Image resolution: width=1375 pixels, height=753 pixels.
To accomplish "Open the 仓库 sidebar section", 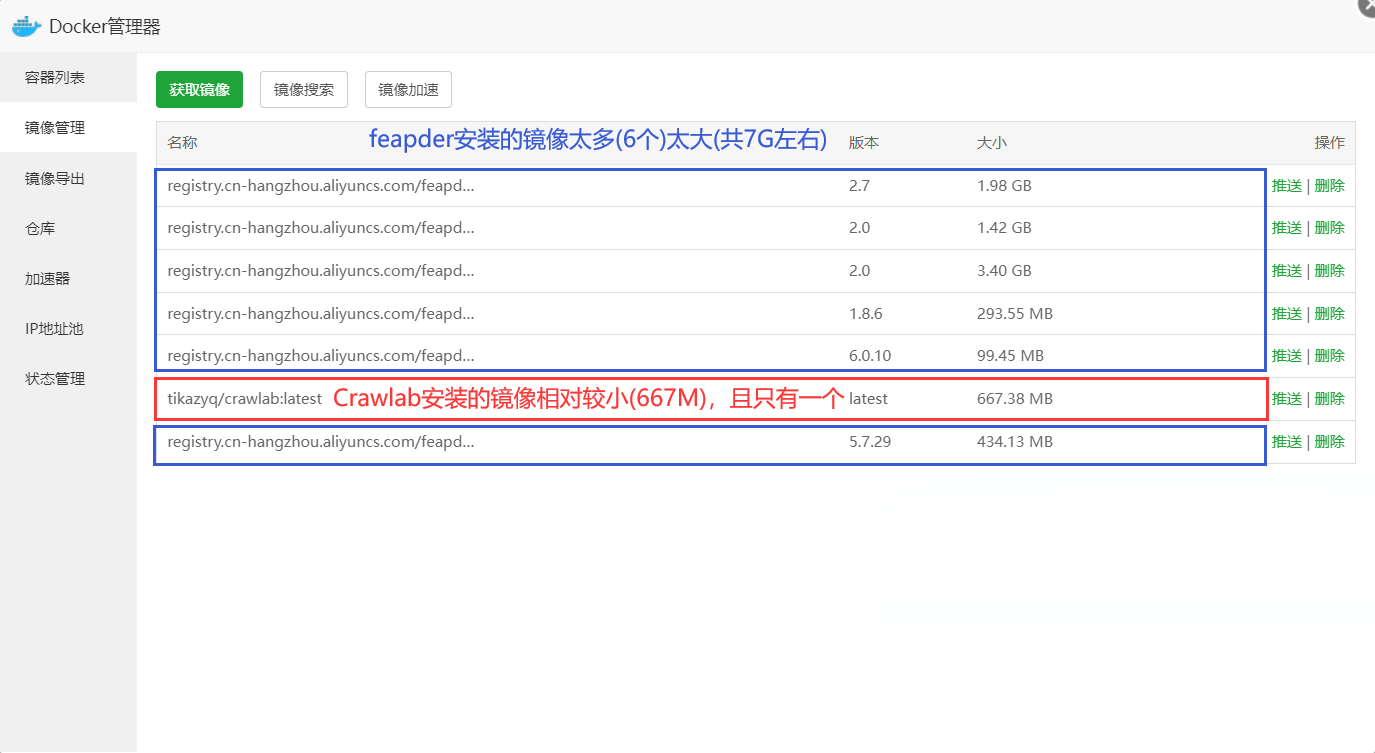I will [x=40, y=228].
